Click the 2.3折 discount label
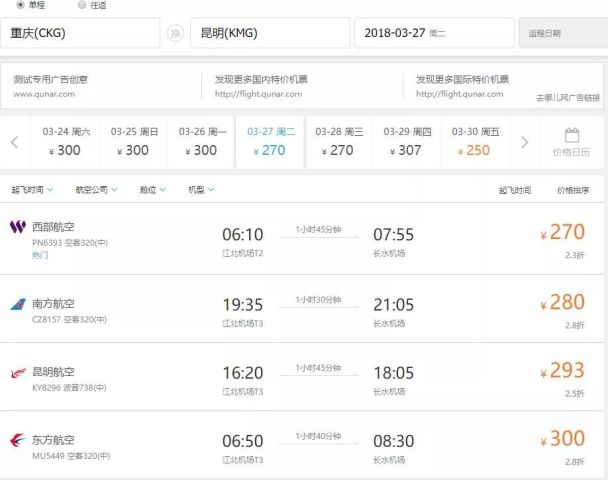The height and width of the screenshot is (480, 608). pos(575,255)
